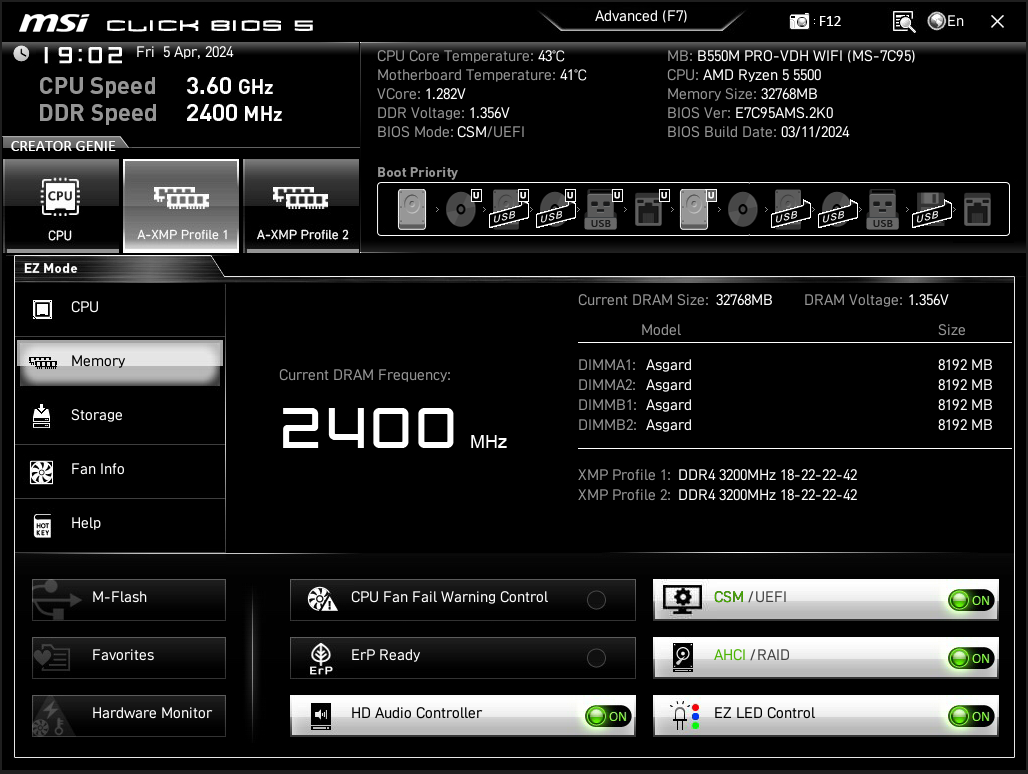Select the USB floppy device in Boot Priority
Viewport: 1028px width, 774px height.
tap(931, 210)
